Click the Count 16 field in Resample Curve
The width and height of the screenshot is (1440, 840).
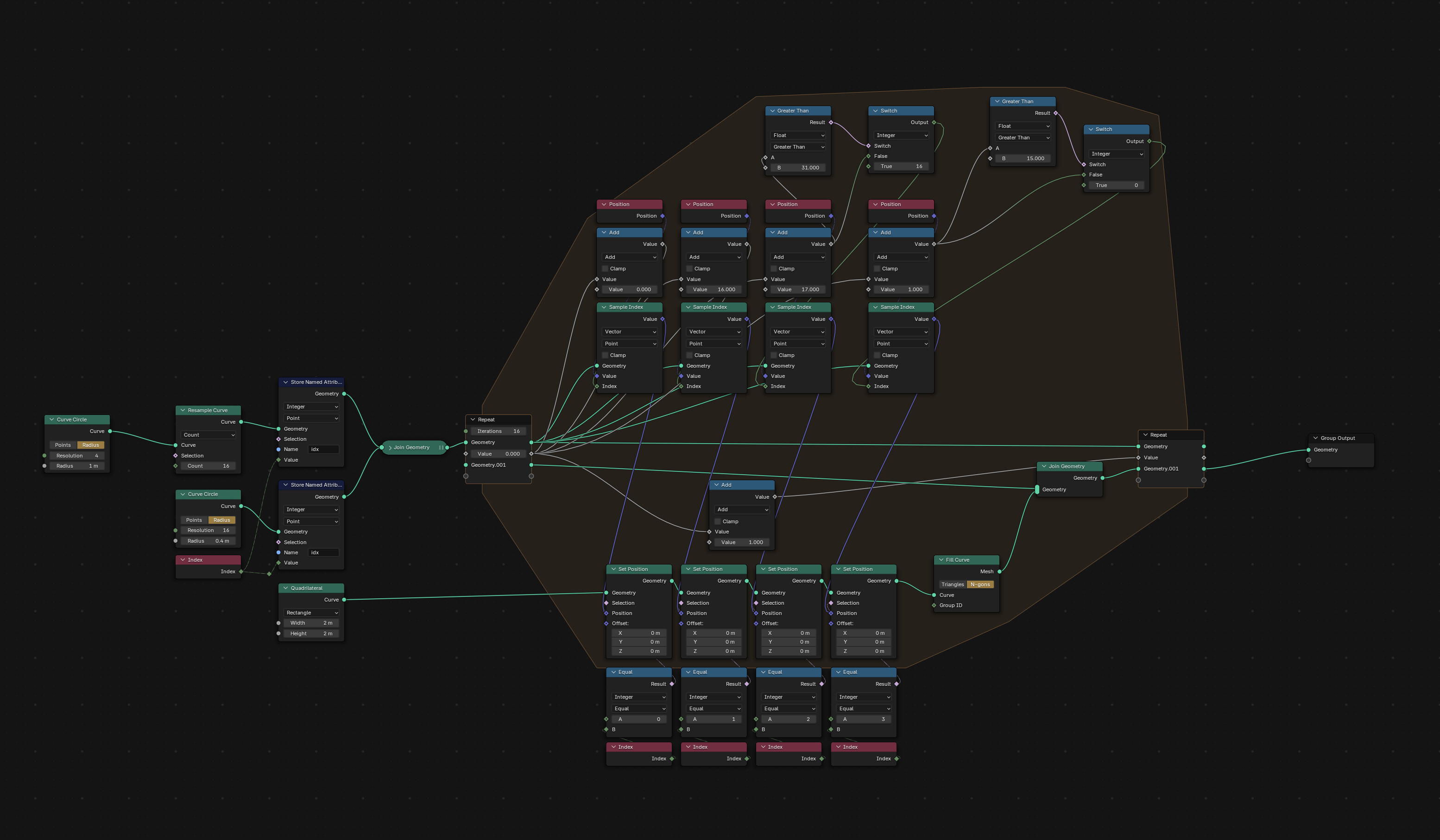click(x=208, y=466)
